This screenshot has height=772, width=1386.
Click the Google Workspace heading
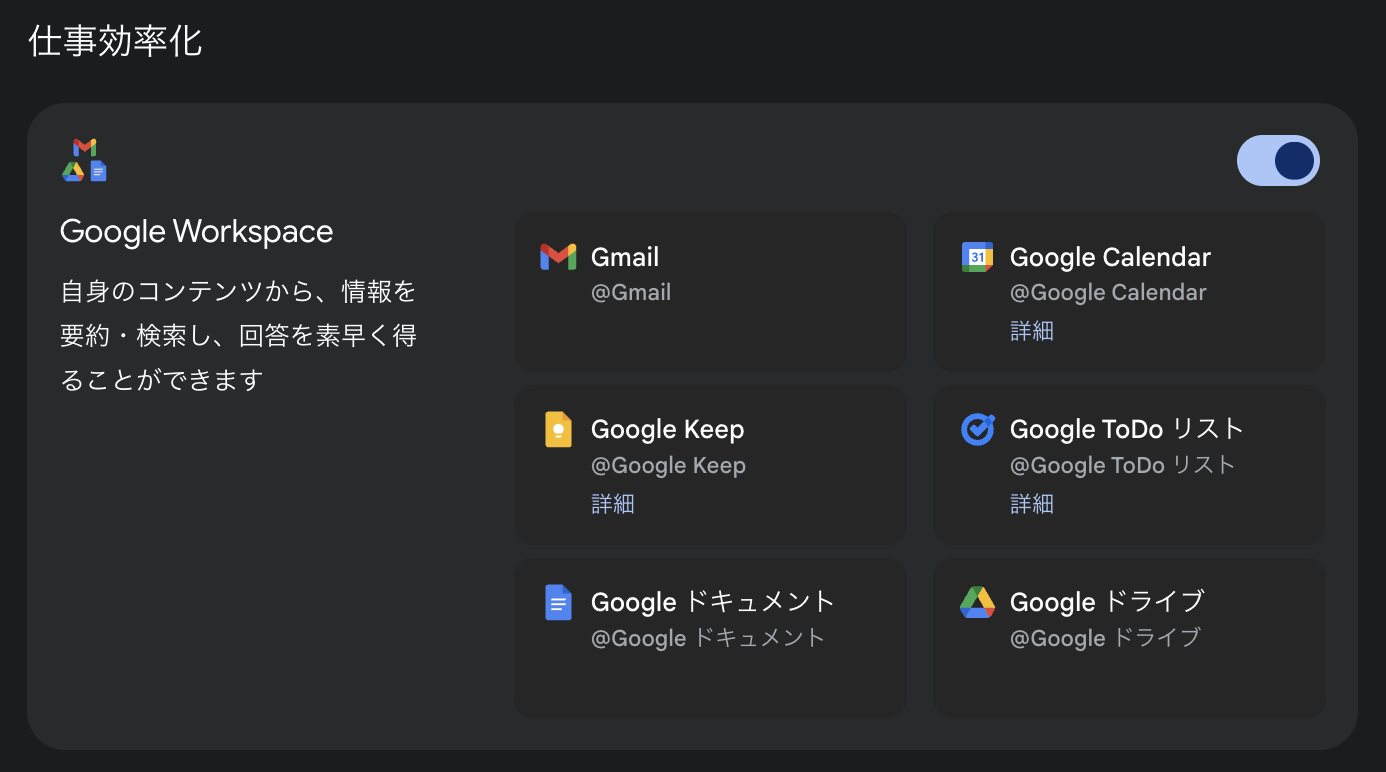pos(197,232)
